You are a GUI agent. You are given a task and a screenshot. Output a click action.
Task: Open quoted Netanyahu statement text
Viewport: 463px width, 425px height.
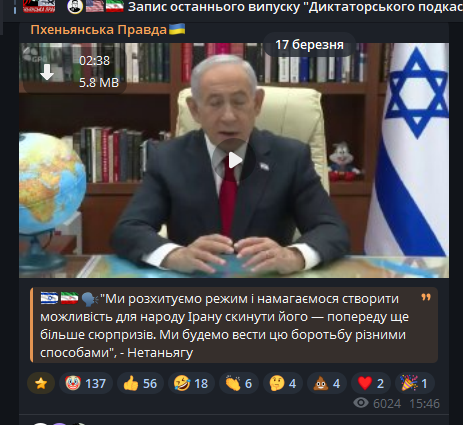pos(224,325)
